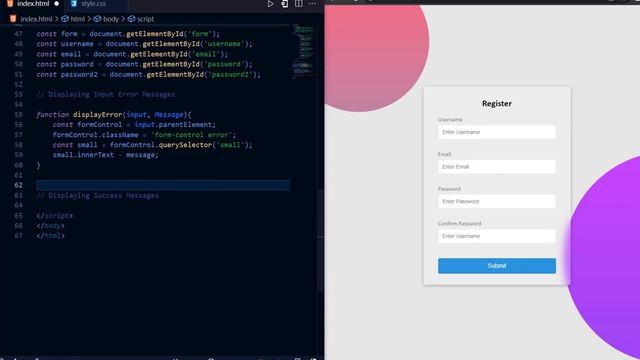The width and height of the screenshot is (640, 360).
Task: Click the Enter Email input field
Action: point(497,167)
